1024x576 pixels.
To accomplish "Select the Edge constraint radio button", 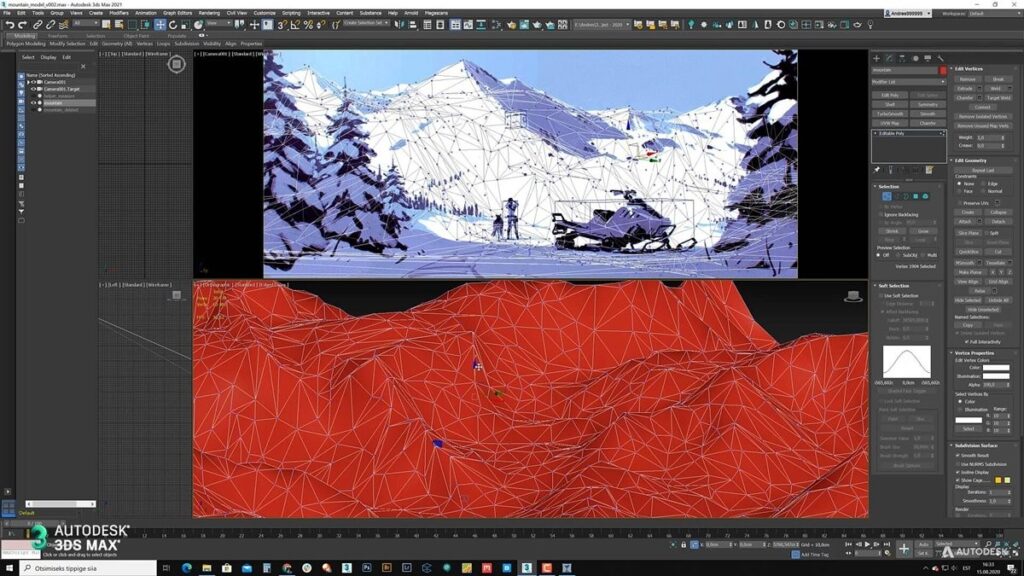I will tap(984, 184).
